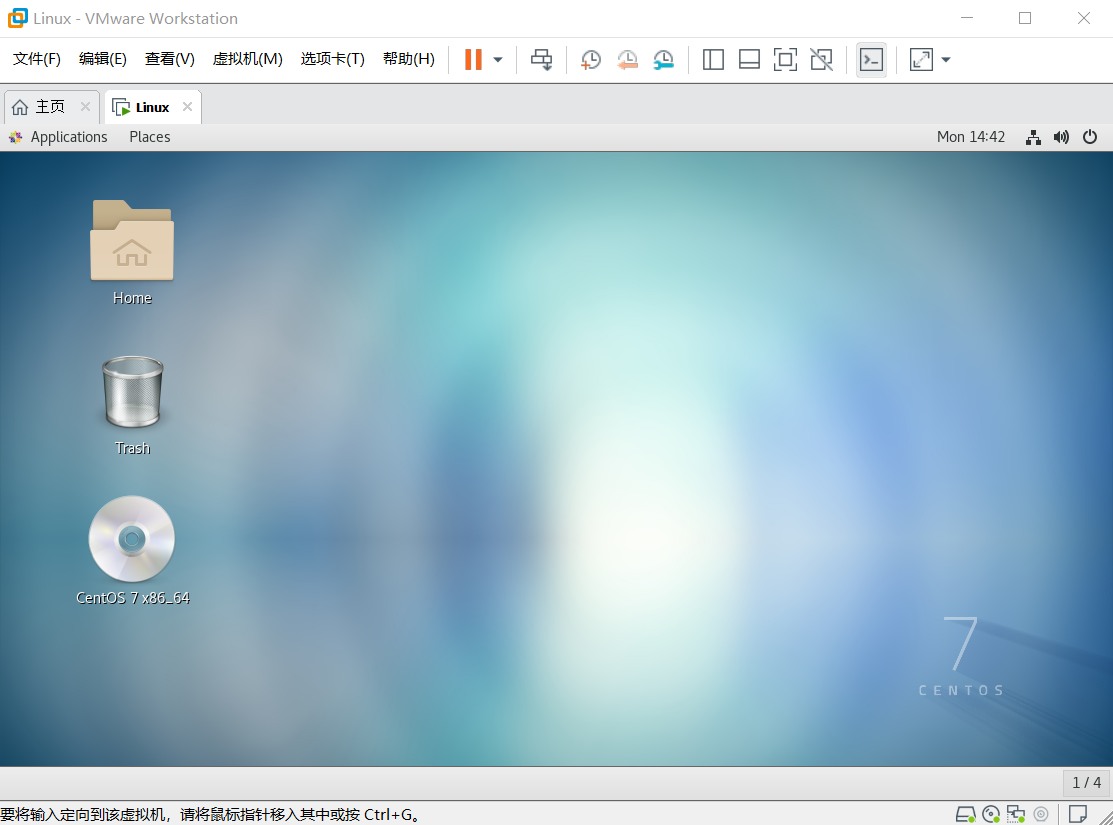Image resolution: width=1113 pixels, height=825 pixels.
Task: Open the power options dropdown arrow
Action: (498, 60)
